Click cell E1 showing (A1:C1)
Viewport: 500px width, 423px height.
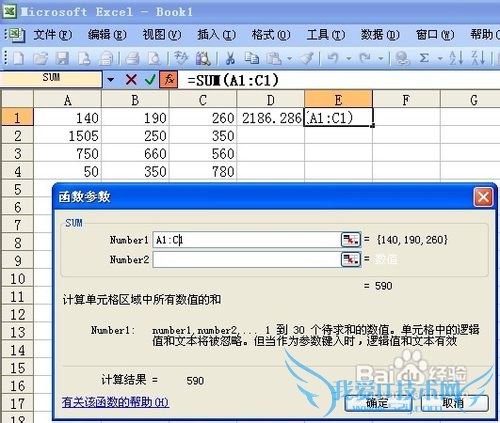pos(339,118)
